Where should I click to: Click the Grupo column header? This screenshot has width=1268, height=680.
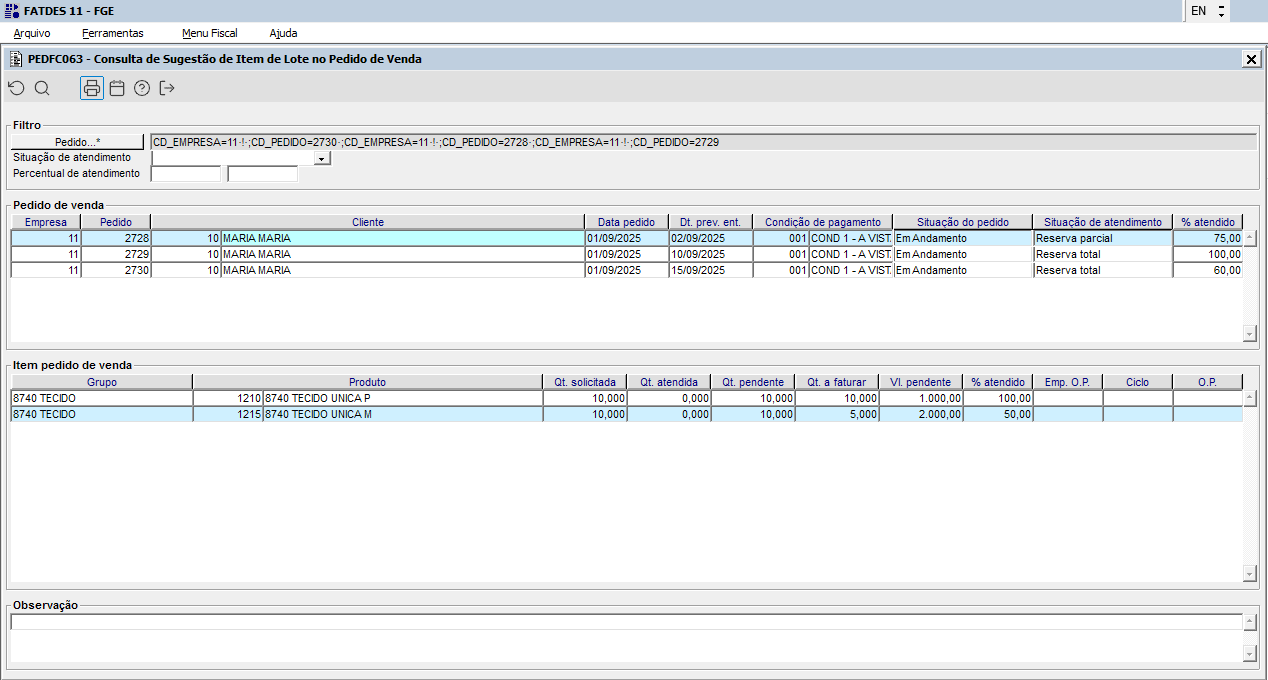click(102, 382)
